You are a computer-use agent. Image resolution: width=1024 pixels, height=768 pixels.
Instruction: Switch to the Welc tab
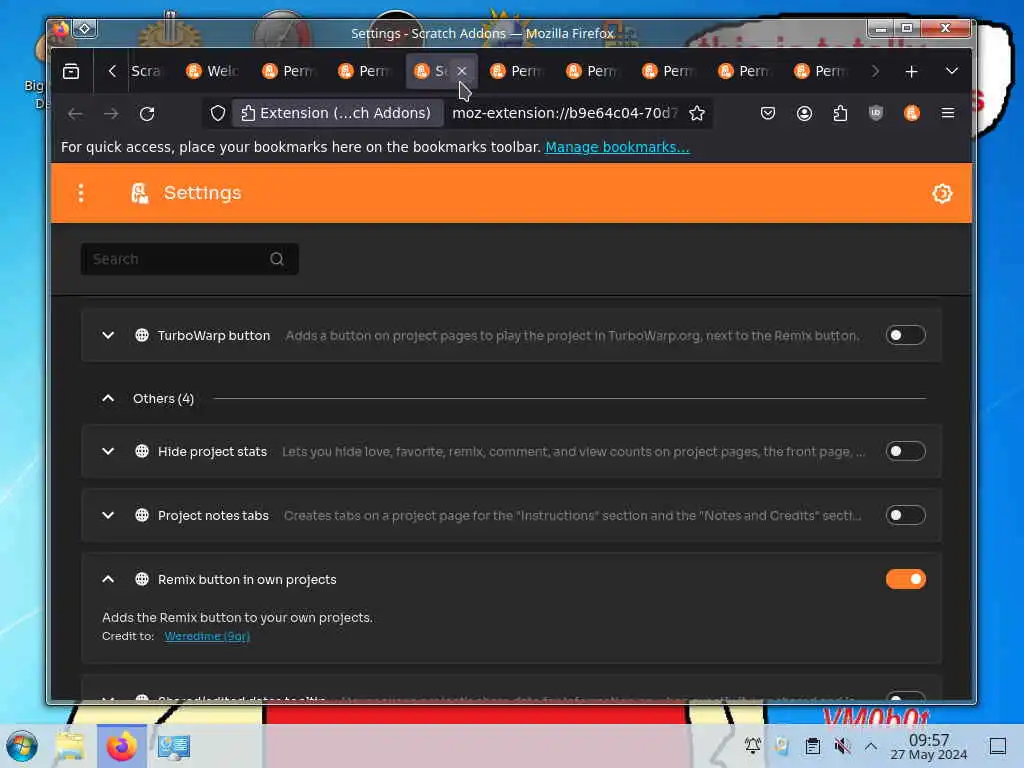212,71
